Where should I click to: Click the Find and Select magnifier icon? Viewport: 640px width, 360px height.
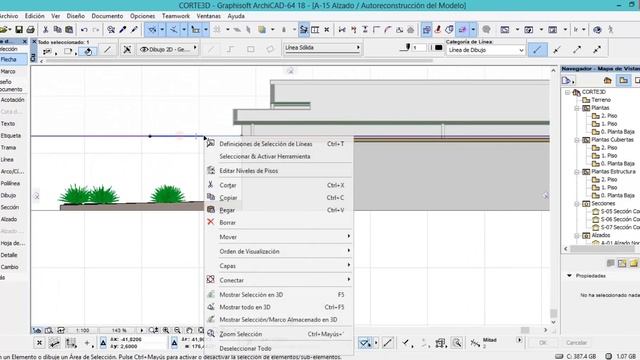(x=111, y=30)
